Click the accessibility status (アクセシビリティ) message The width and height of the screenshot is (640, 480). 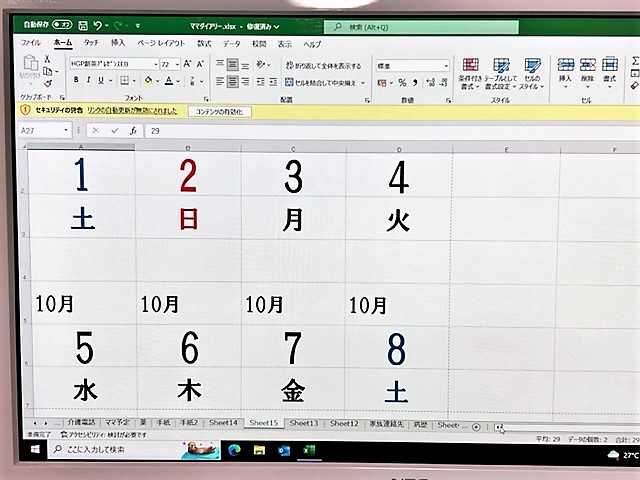click(104, 435)
